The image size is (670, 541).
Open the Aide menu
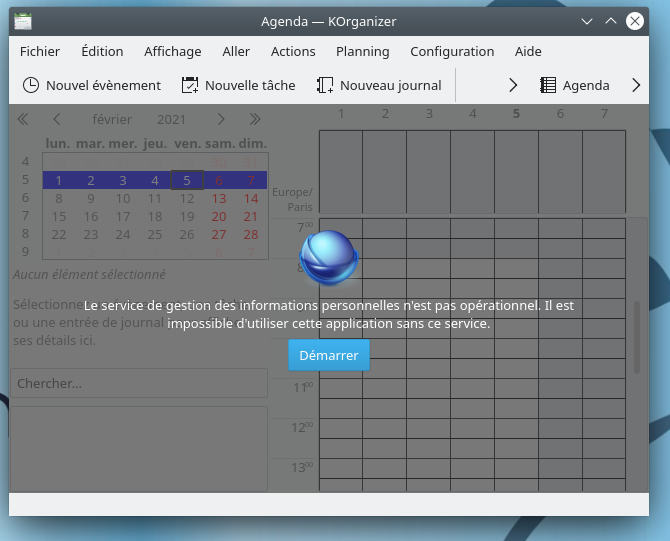pyautogui.click(x=528, y=51)
